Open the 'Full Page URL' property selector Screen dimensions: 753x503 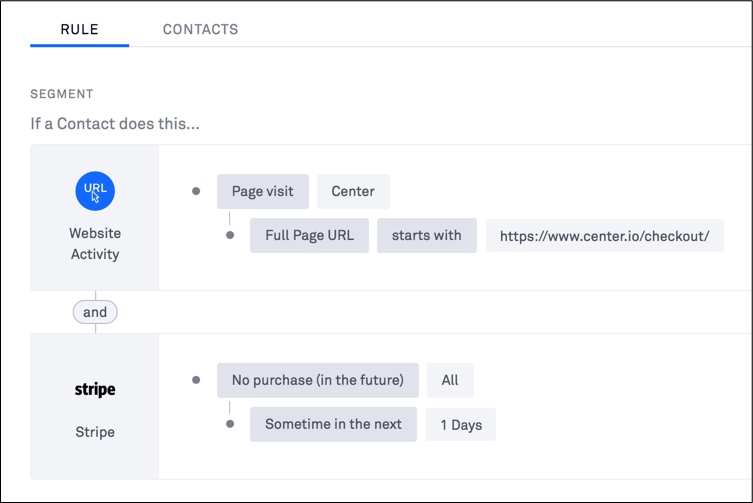(309, 235)
